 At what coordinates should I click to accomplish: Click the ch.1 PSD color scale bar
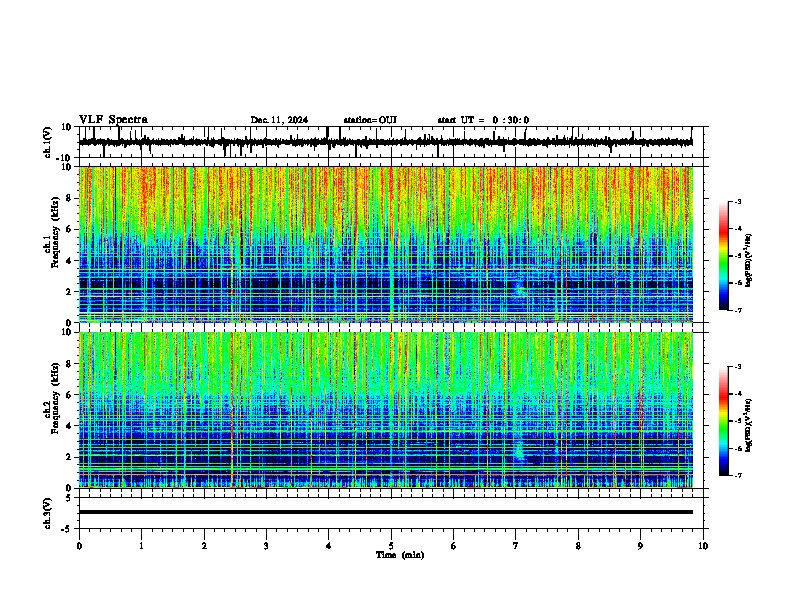tap(724, 256)
